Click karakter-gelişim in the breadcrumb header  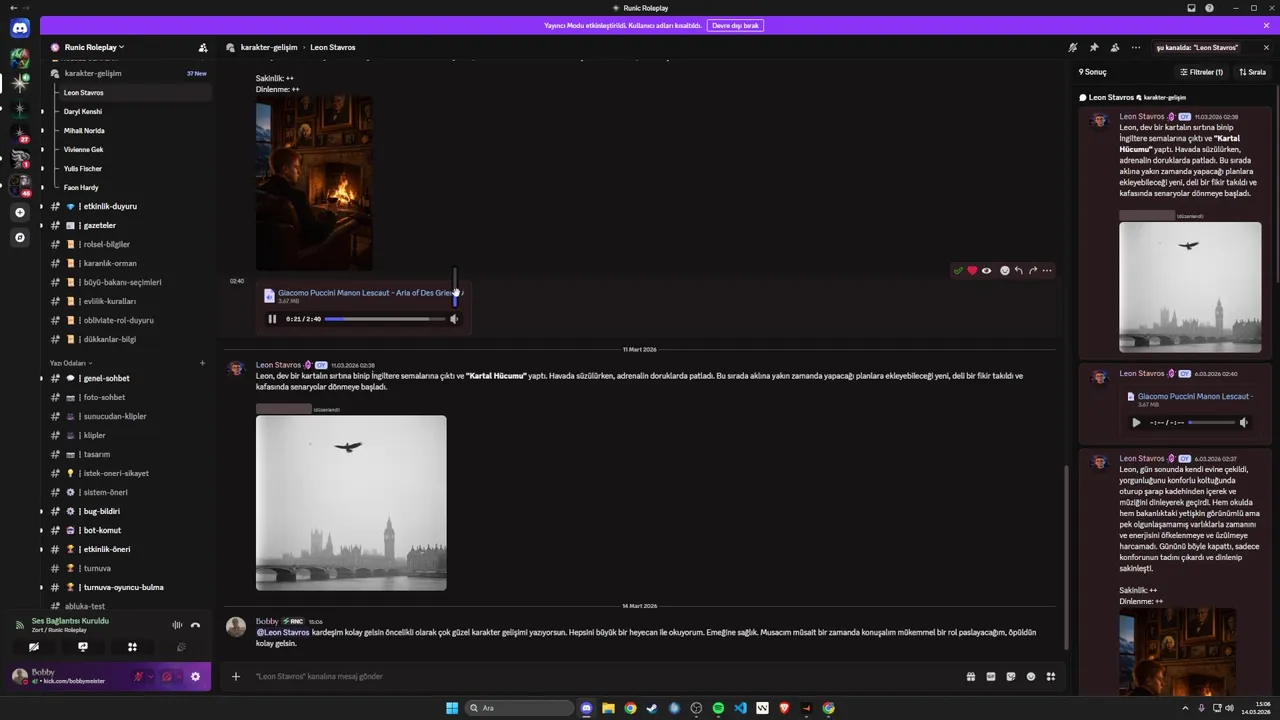click(x=269, y=47)
